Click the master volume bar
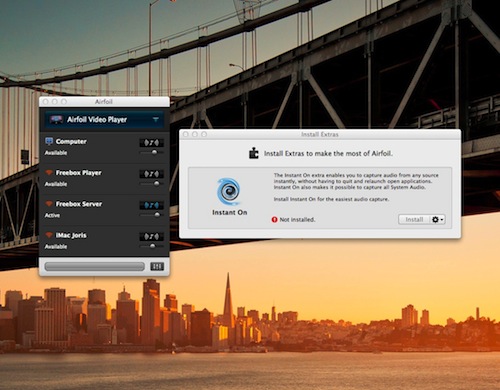The height and width of the screenshot is (390, 500). [95, 266]
